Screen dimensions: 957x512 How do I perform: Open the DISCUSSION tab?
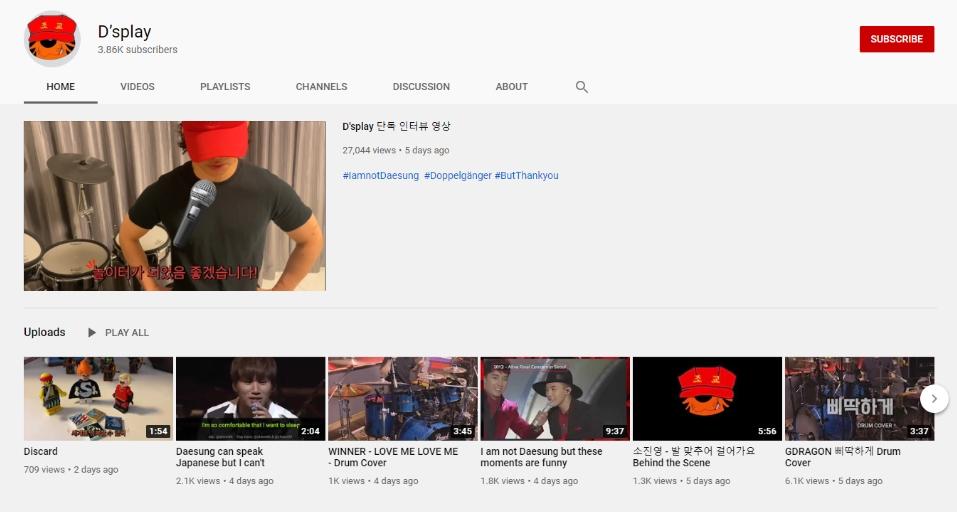421,87
